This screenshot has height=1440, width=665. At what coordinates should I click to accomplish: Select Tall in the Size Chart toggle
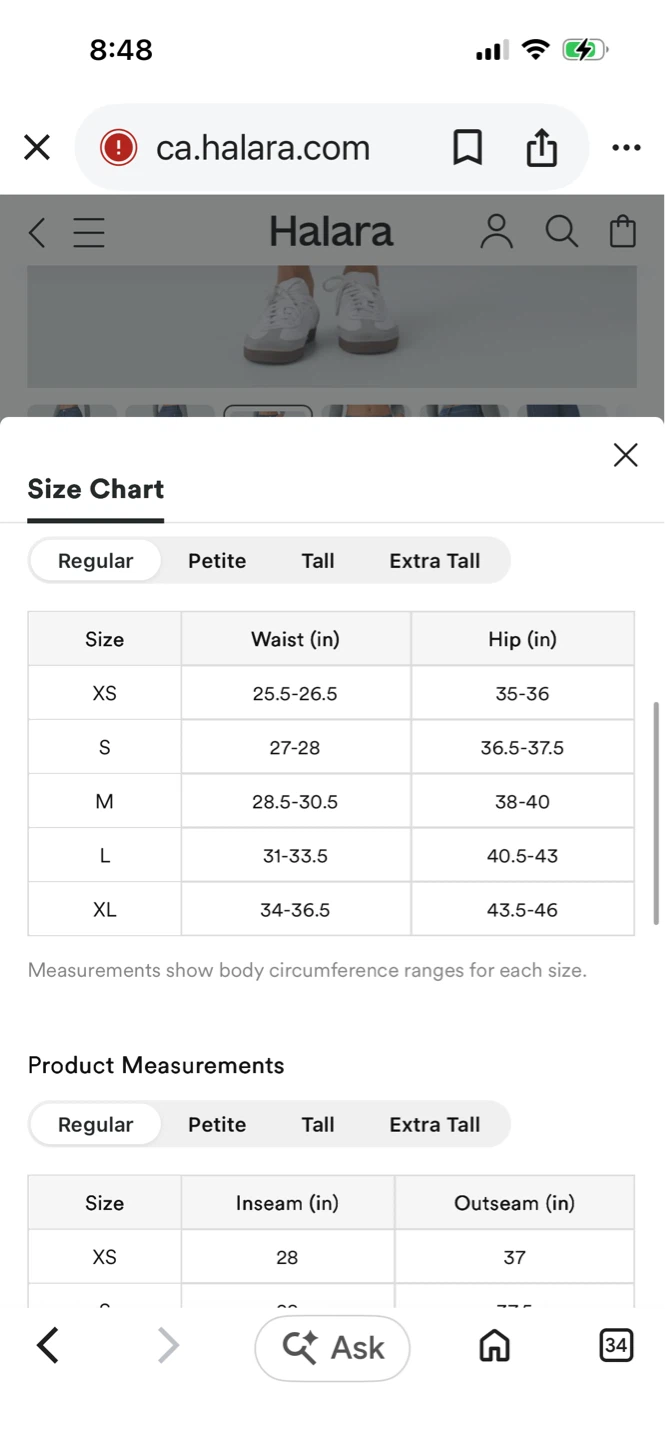pyautogui.click(x=318, y=561)
